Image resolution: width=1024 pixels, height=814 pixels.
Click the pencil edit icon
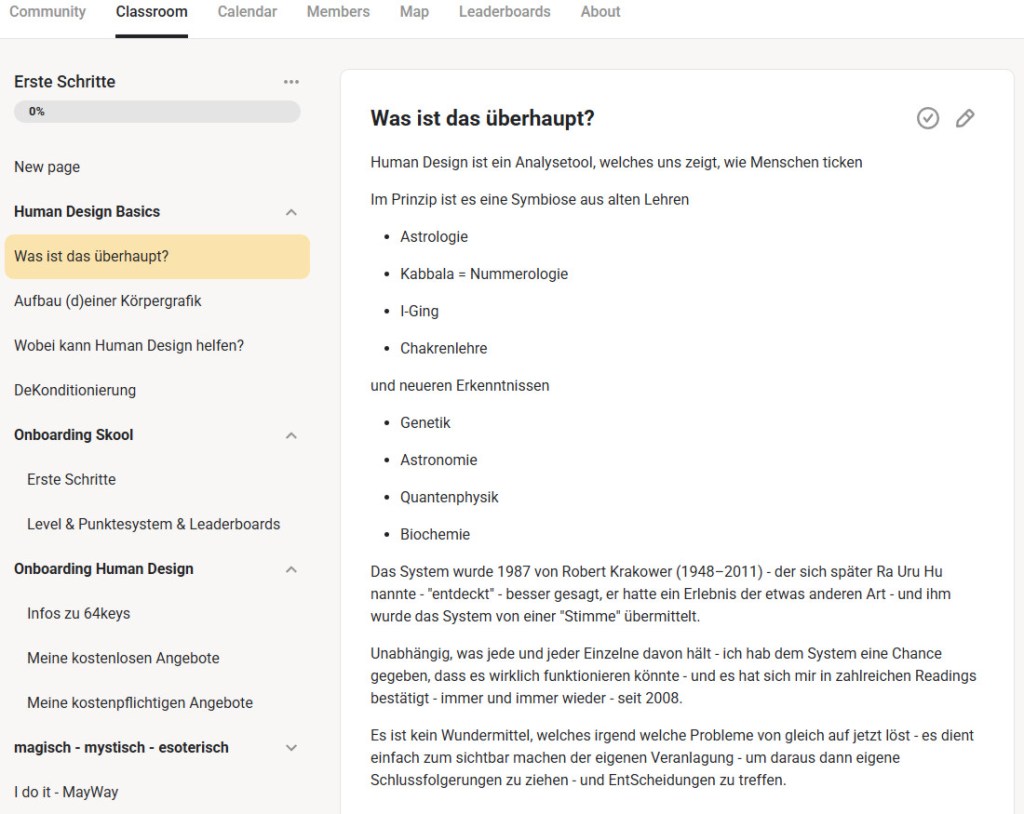pyautogui.click(x=965, y=119)
